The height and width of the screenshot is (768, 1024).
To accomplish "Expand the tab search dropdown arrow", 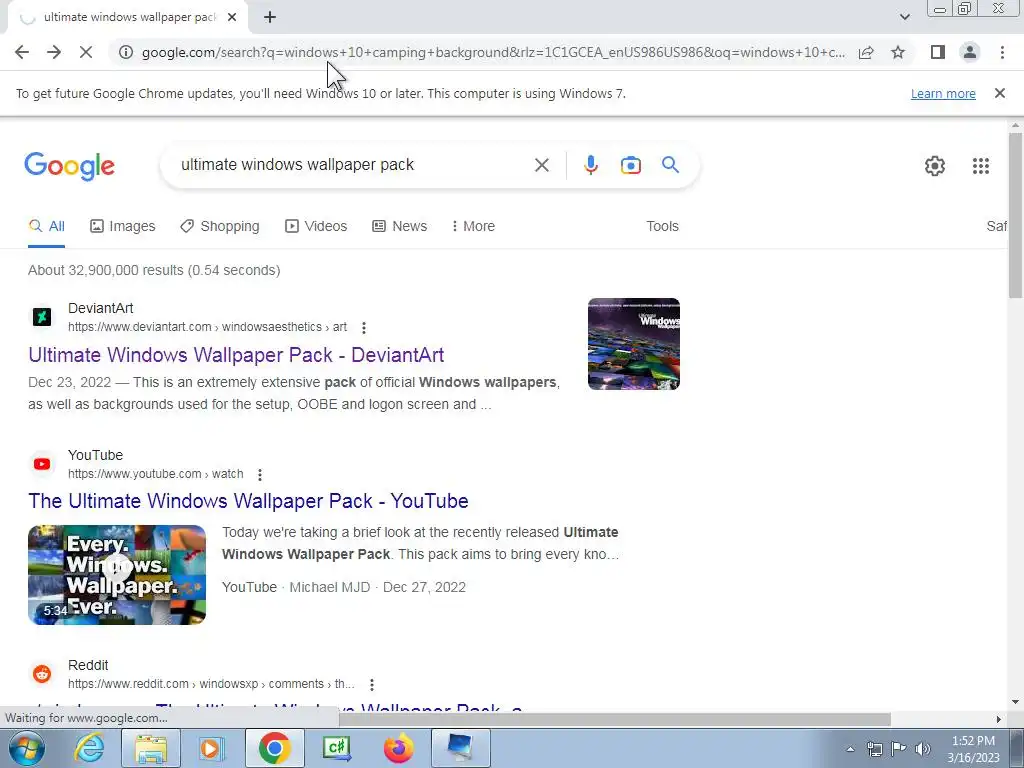I will 904,17.
